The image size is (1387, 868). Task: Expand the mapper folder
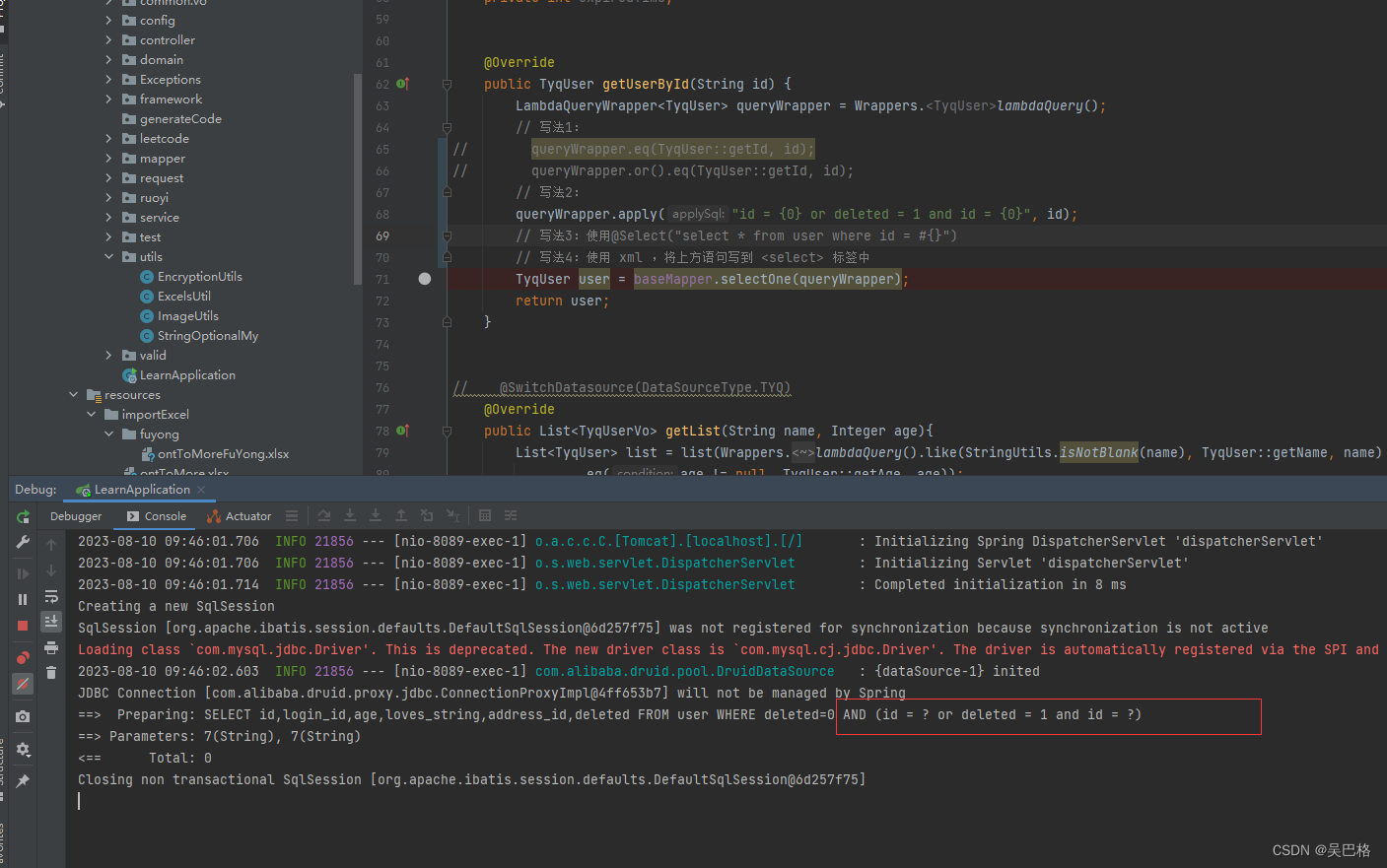coord(108,159)
